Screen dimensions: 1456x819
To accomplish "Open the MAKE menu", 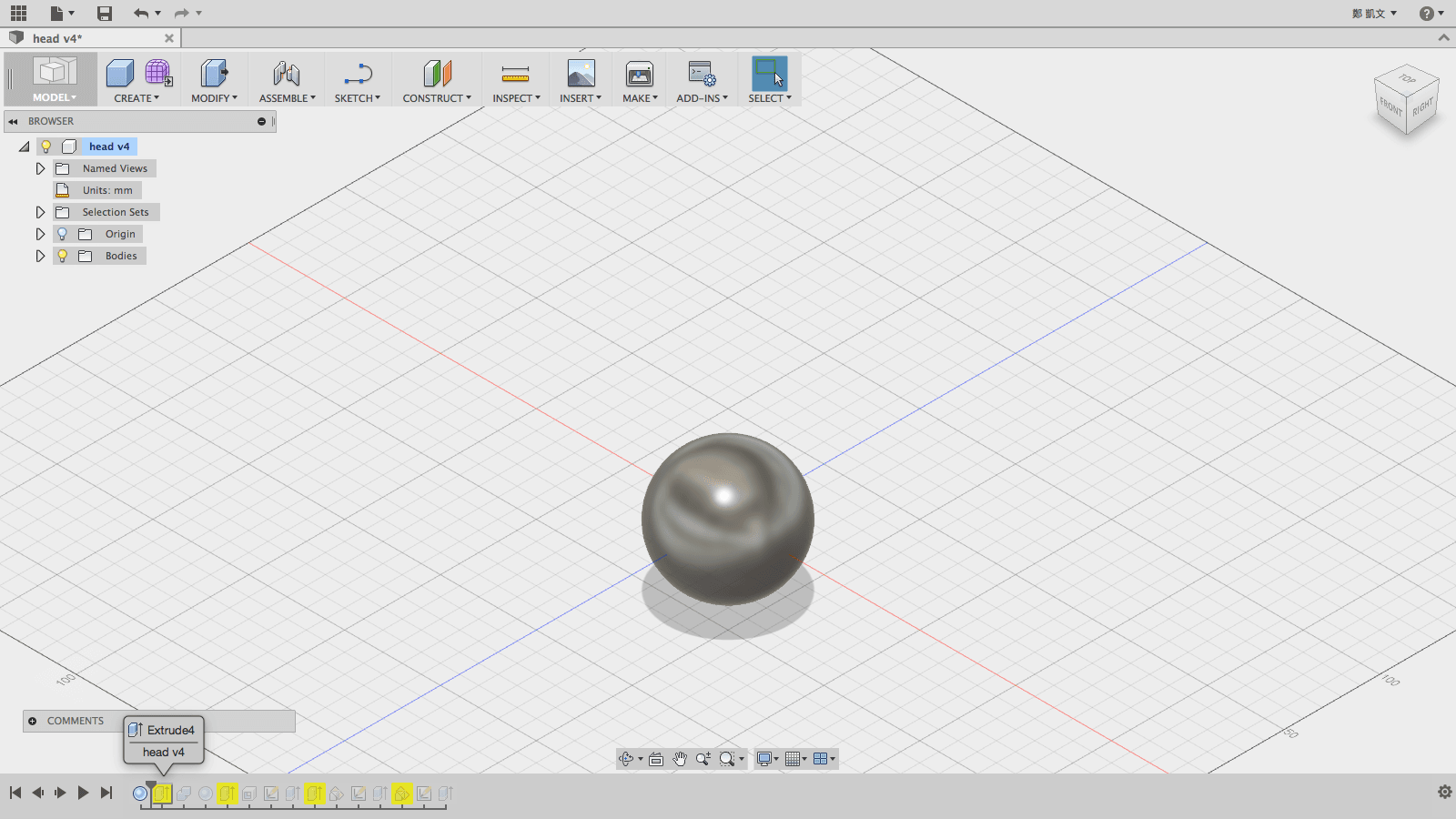I will pos(640,98).
